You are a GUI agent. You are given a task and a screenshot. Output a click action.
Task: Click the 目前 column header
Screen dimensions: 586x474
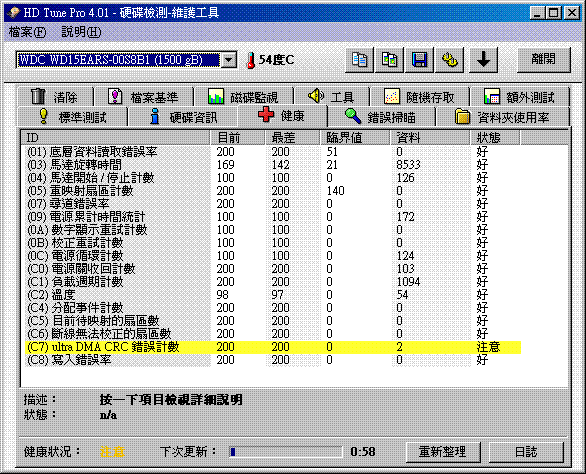[x=238, y=138]
